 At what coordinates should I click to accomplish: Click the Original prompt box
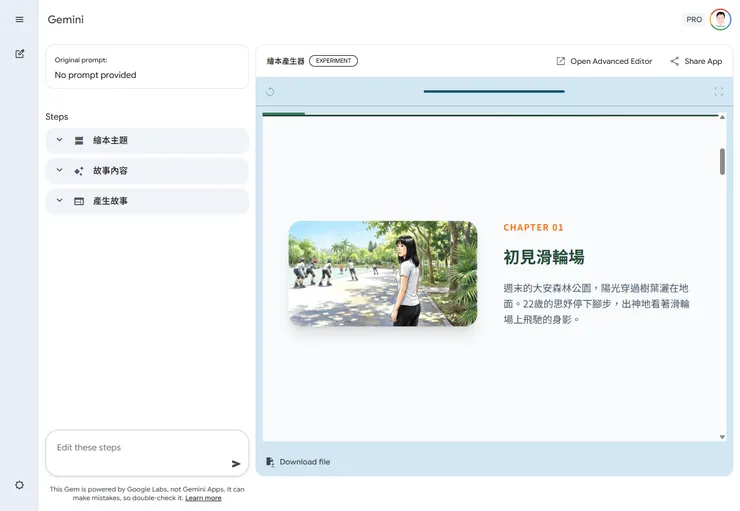(x=147, y=67)
